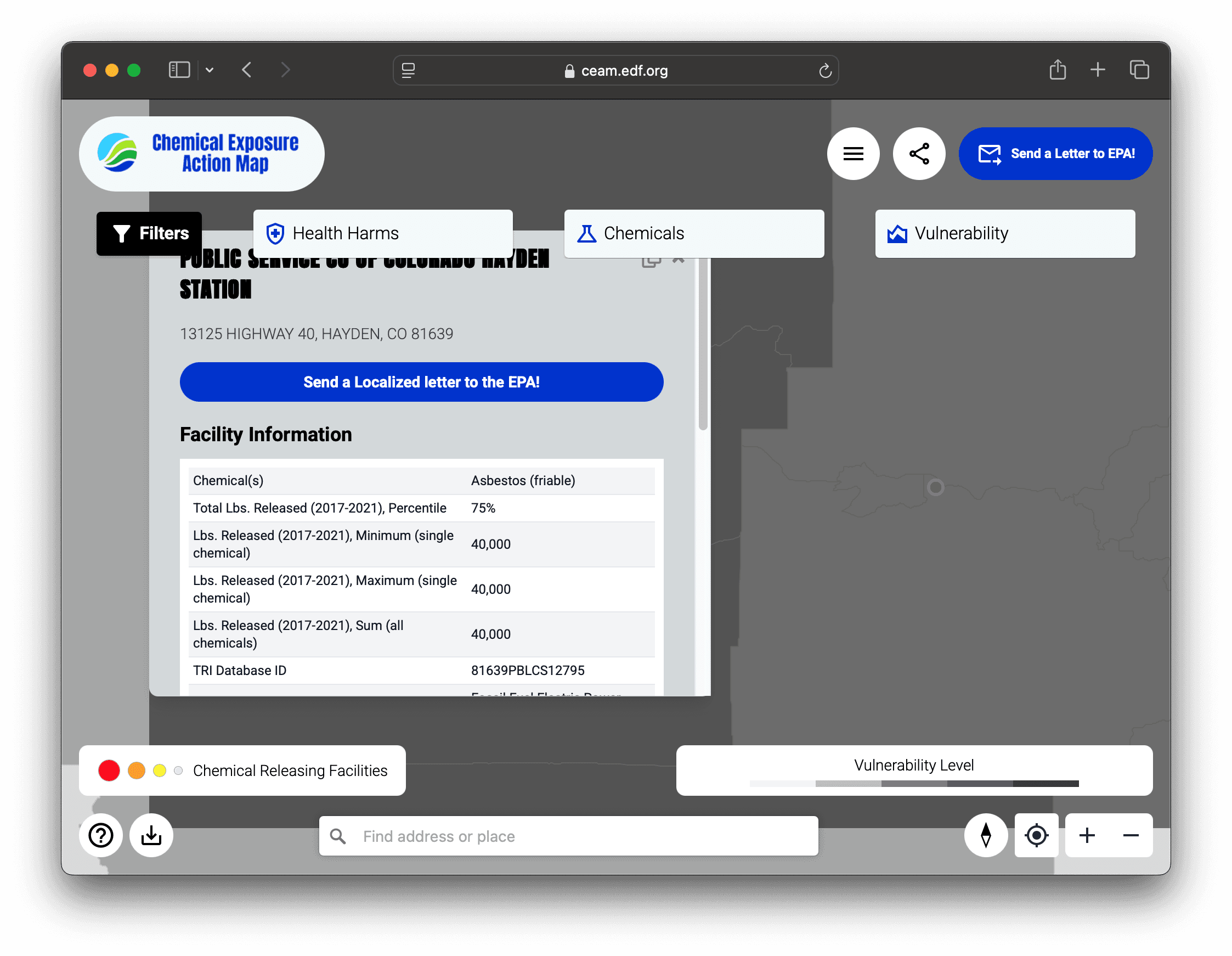Close the facility info popup

(x=678, y=261)
